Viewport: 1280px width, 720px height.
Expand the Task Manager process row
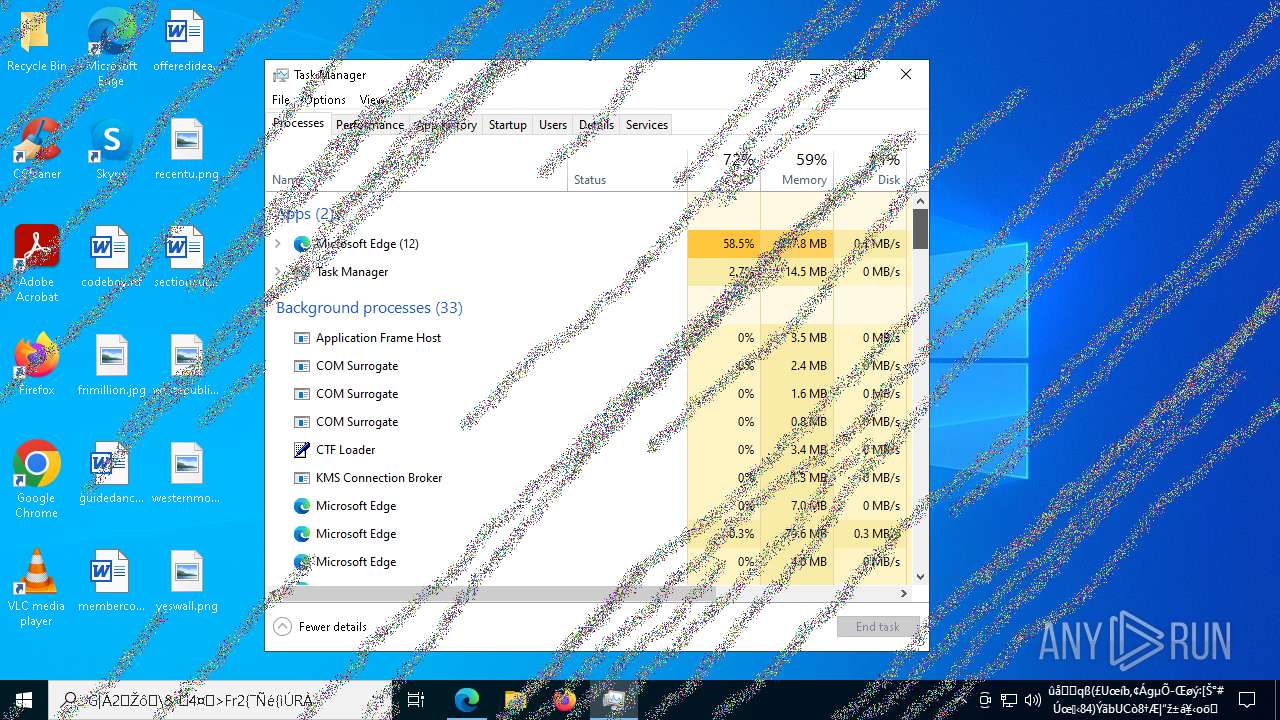click(278, 271)
